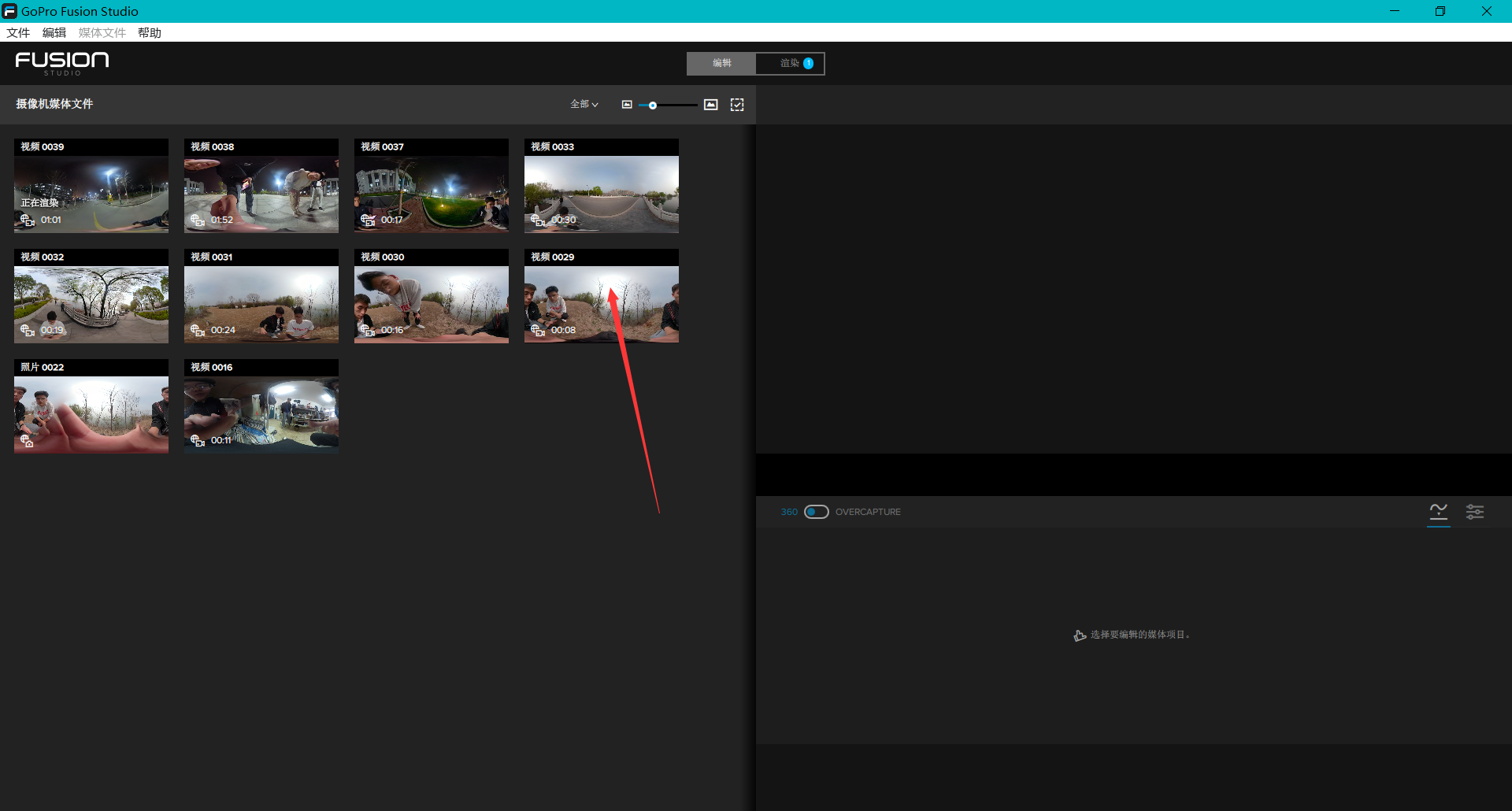Toggle the OVERCAPTURE switch
The width and height of the screenshot is (1512, 811).
(817, 512)
